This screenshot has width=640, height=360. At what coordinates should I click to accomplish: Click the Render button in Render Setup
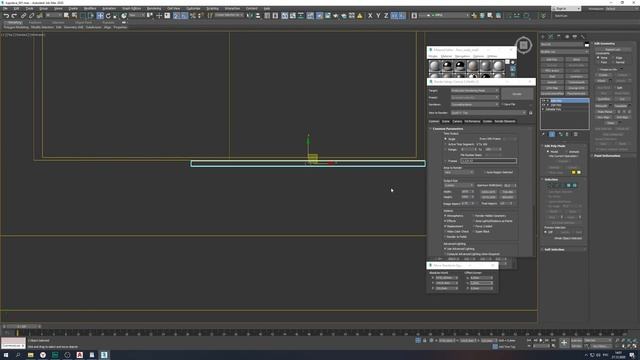pyautogui.click(x=517, y=94)
